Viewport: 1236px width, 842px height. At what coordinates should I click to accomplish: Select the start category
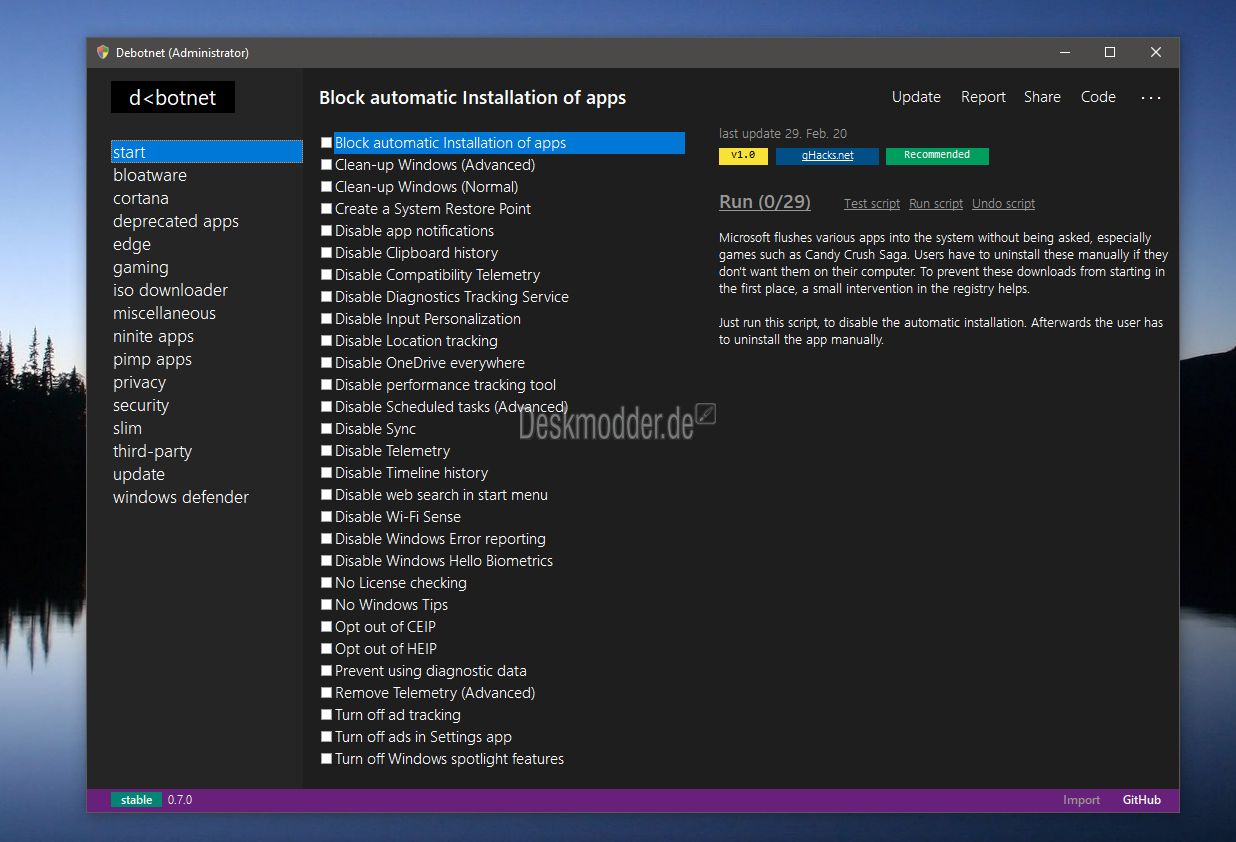[207, 152]
